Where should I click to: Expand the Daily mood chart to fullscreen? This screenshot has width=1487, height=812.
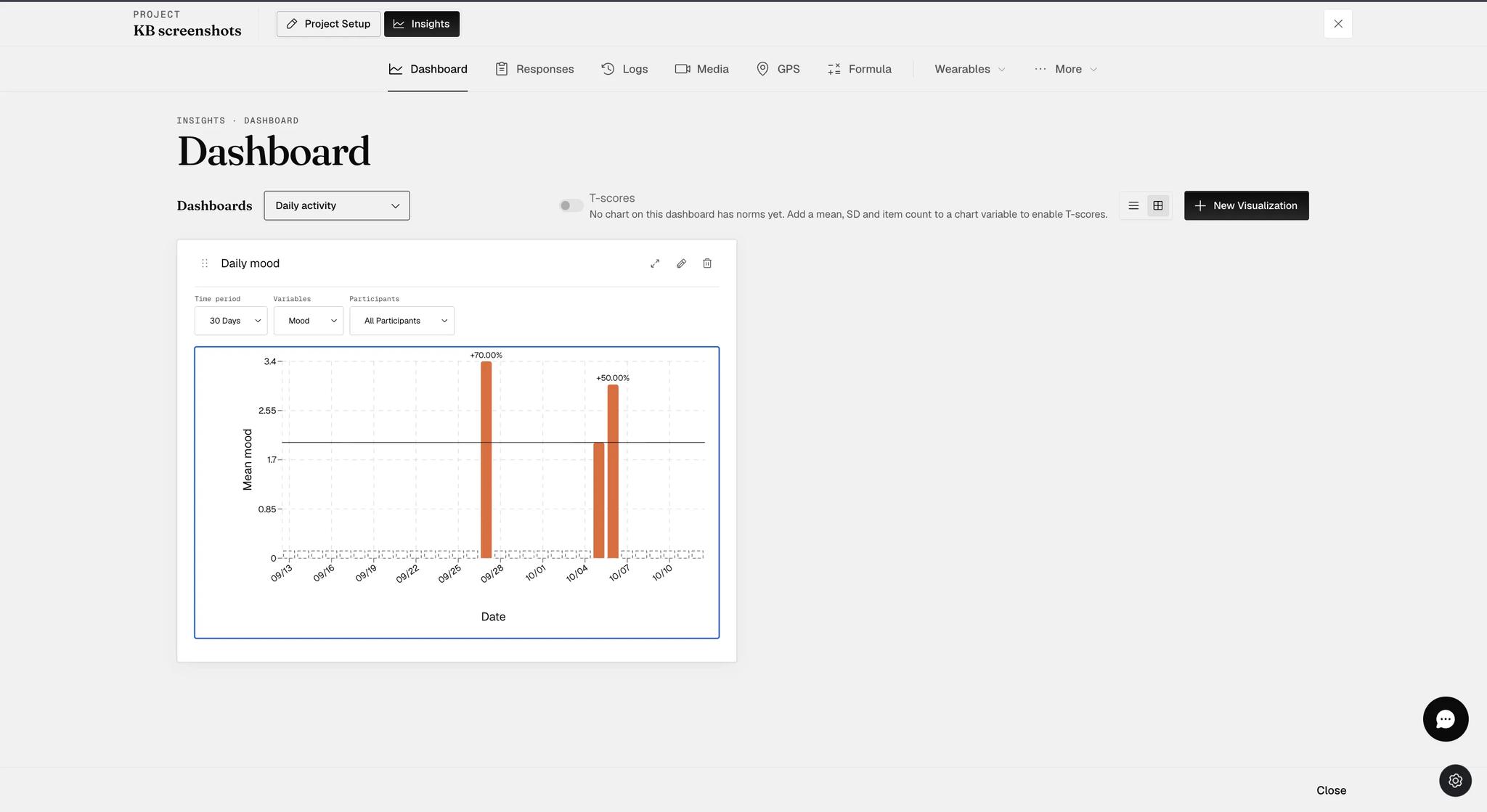click(x=655, y=263)
